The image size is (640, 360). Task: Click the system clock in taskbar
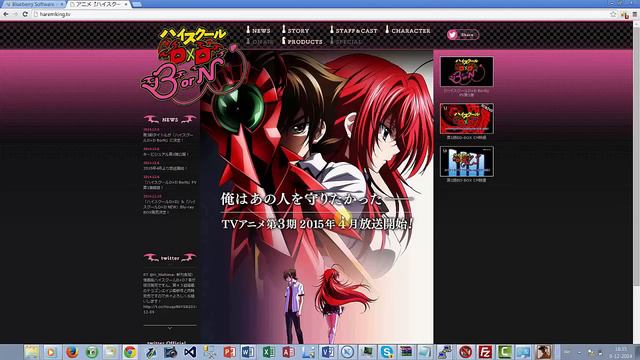pyautogui.click(x=620, y=352)
